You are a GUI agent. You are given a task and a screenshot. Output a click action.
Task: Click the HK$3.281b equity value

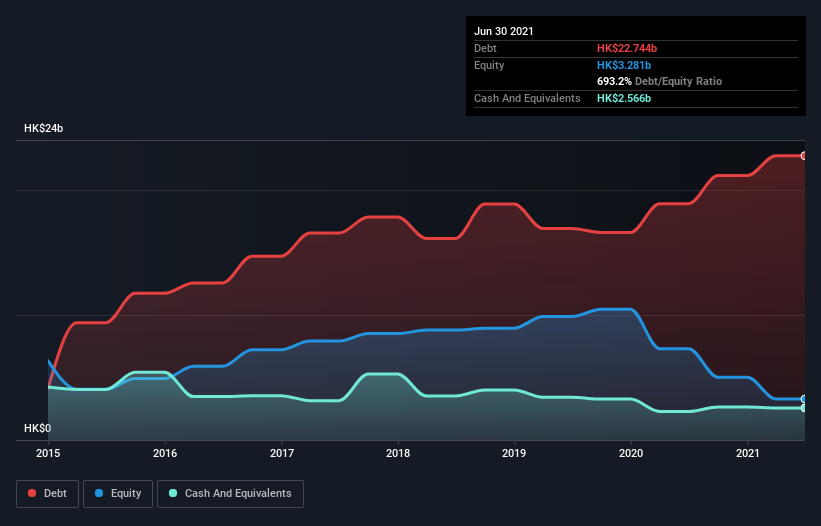tap(624, 65)
